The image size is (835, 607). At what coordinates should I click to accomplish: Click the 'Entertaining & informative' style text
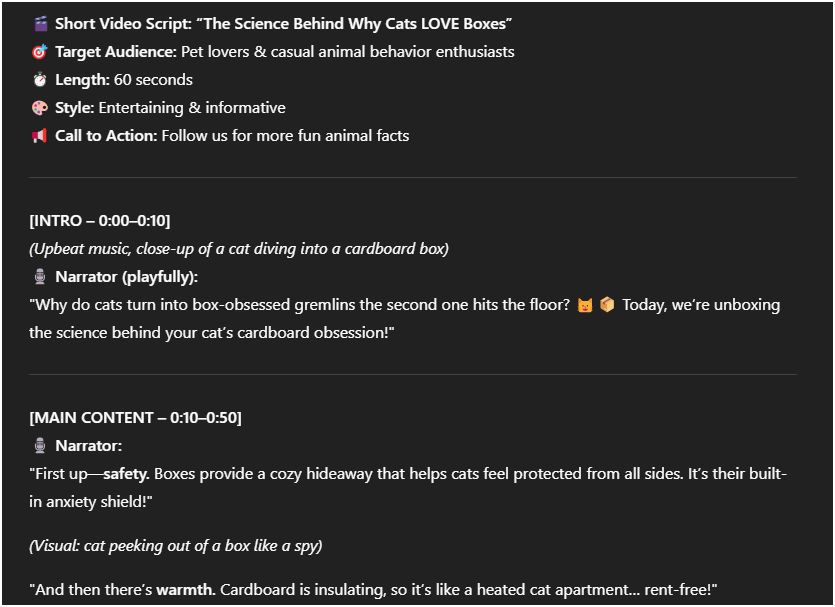pos(192,108)
